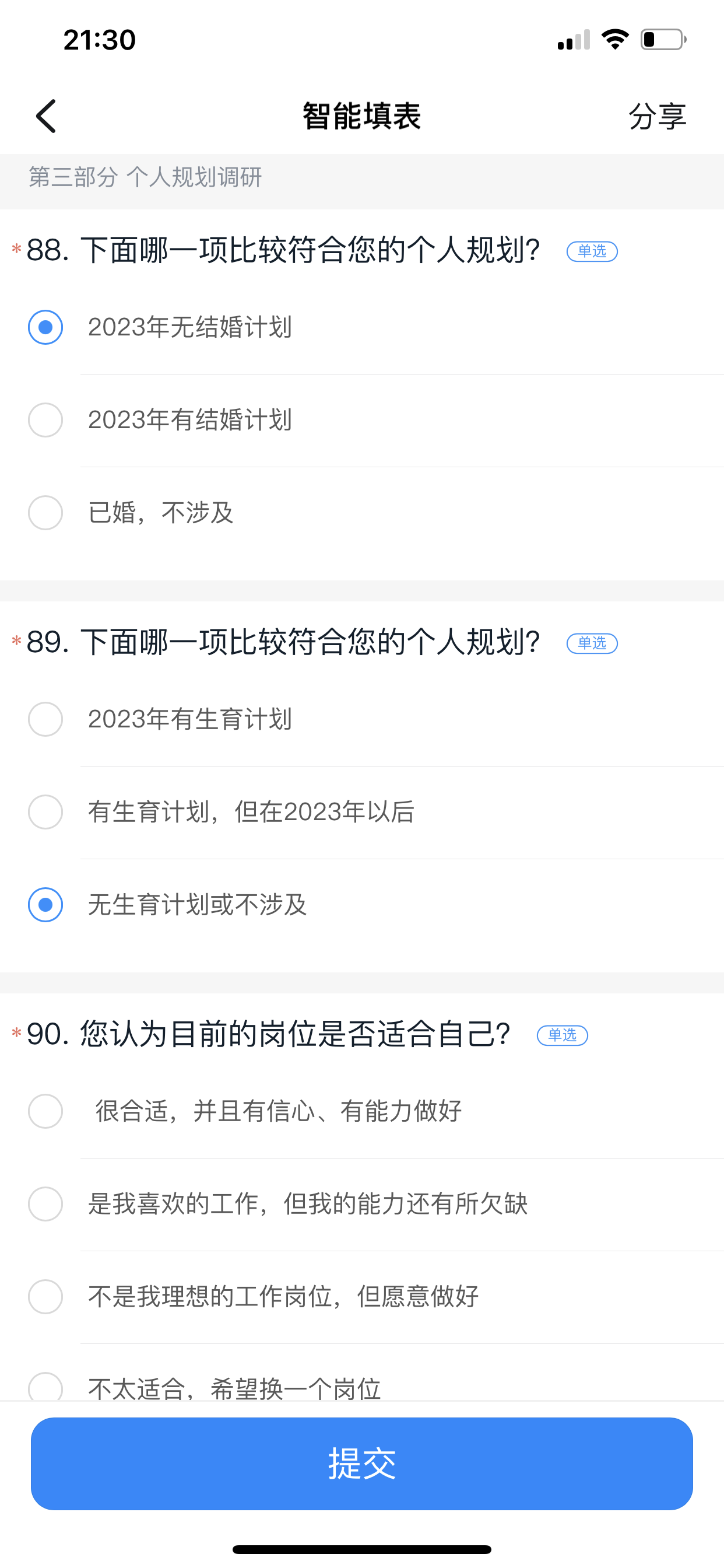The width and height of the screenshot is (724, 1568).
Task: Tap the Wi-Fi status icon
Action: pos(615,40)
